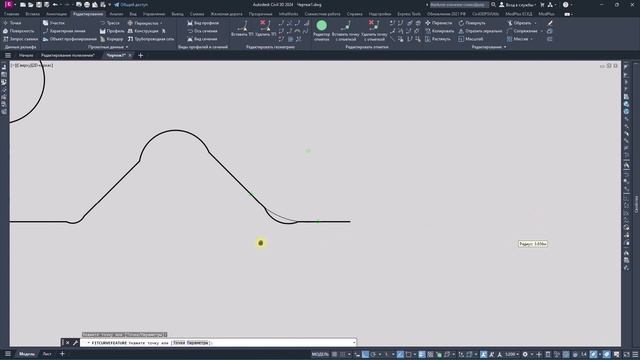Screen dimensions: 640x360
Task: Click the command line customize wrench icon
Action: click(x=75, y=343)
